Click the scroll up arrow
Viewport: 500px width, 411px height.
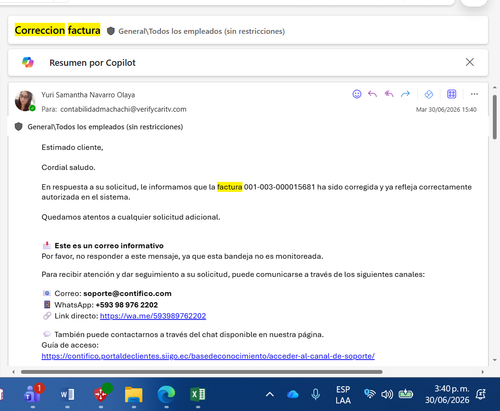coord(495,88)
